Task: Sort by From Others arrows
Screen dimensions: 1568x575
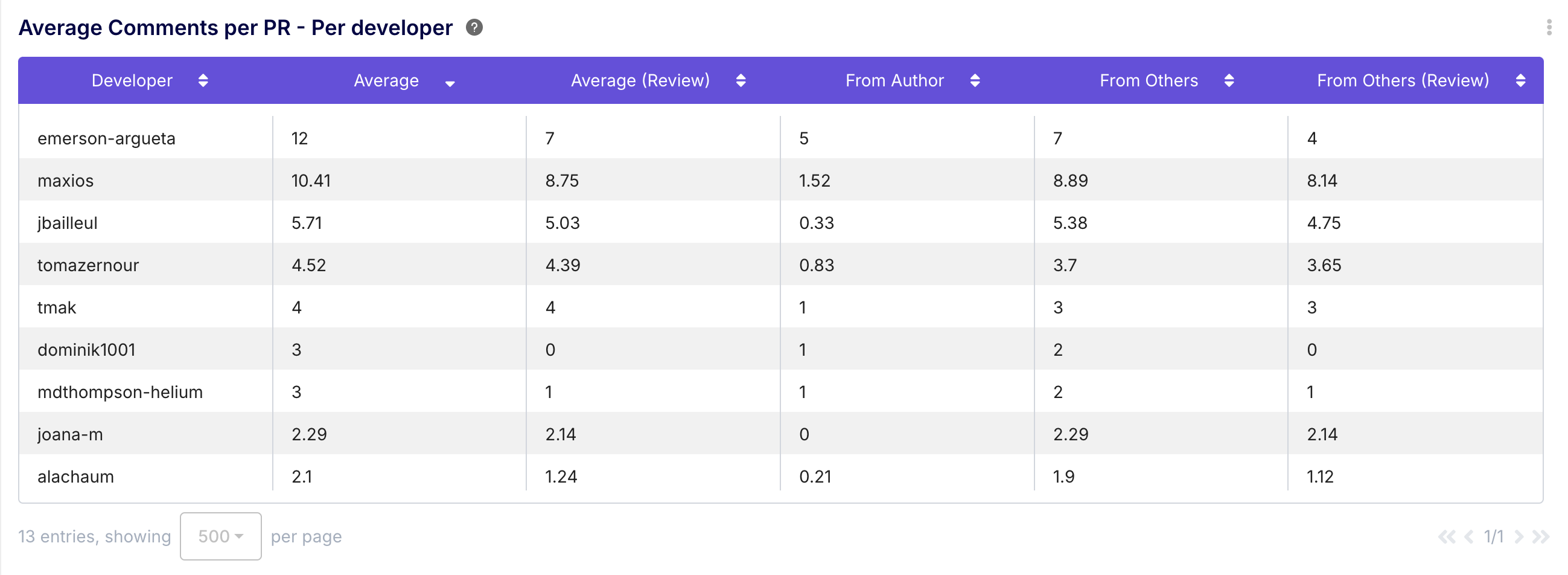Action: coord(1228,80)
